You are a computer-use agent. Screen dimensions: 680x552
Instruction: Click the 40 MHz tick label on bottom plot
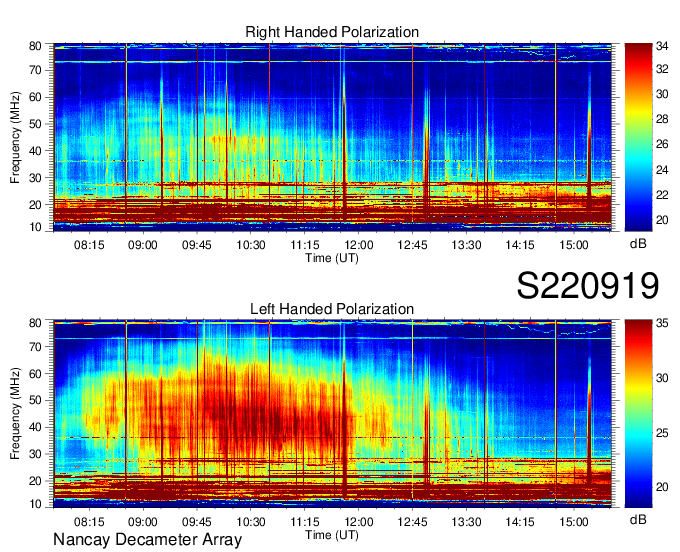(35, 427)
